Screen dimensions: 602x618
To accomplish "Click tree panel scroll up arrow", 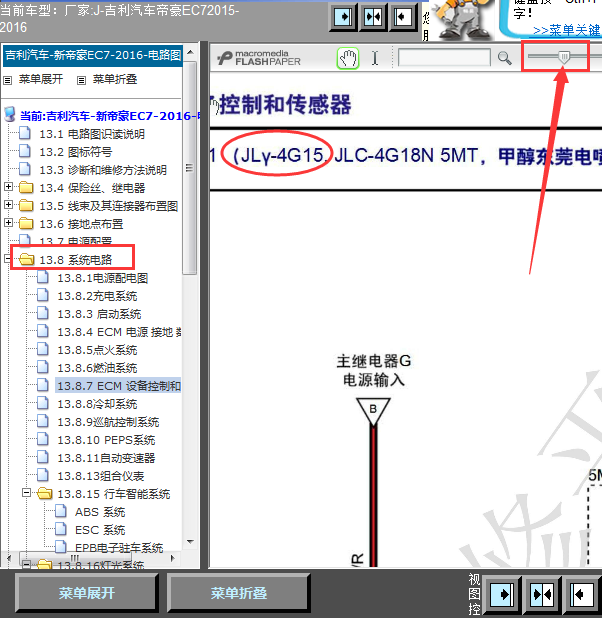I will click(190, 52).
